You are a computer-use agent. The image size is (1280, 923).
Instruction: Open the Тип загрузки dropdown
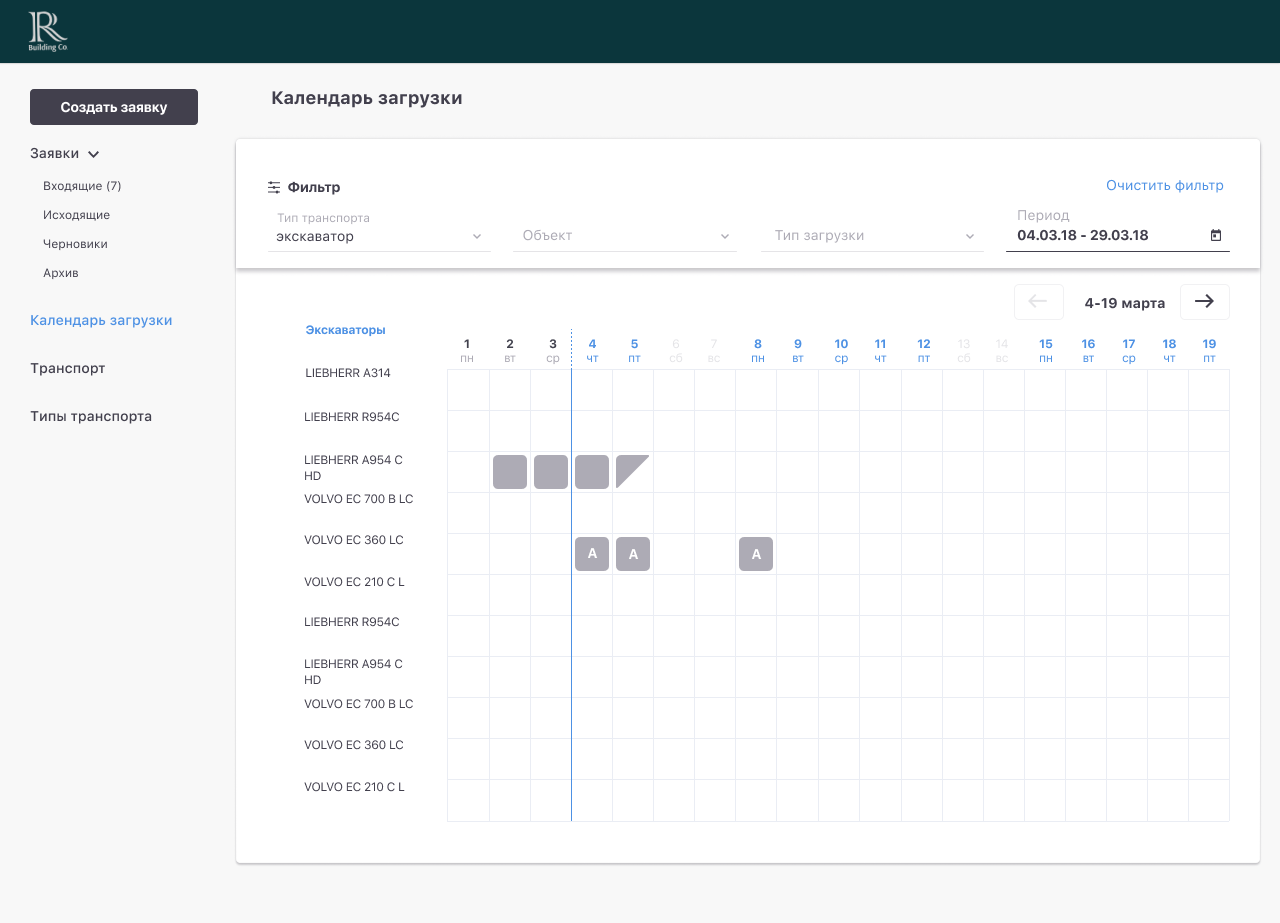pos(872,236)
